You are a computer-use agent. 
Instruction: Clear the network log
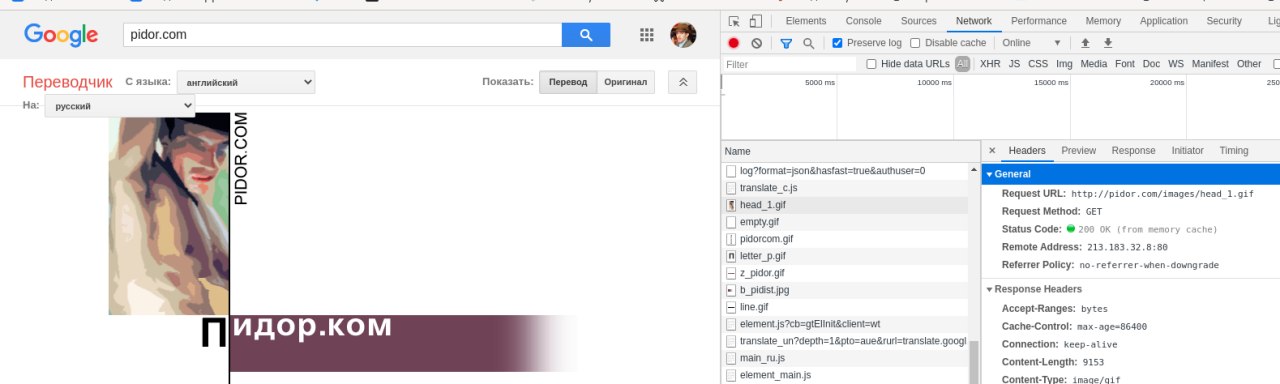point(757,43)
